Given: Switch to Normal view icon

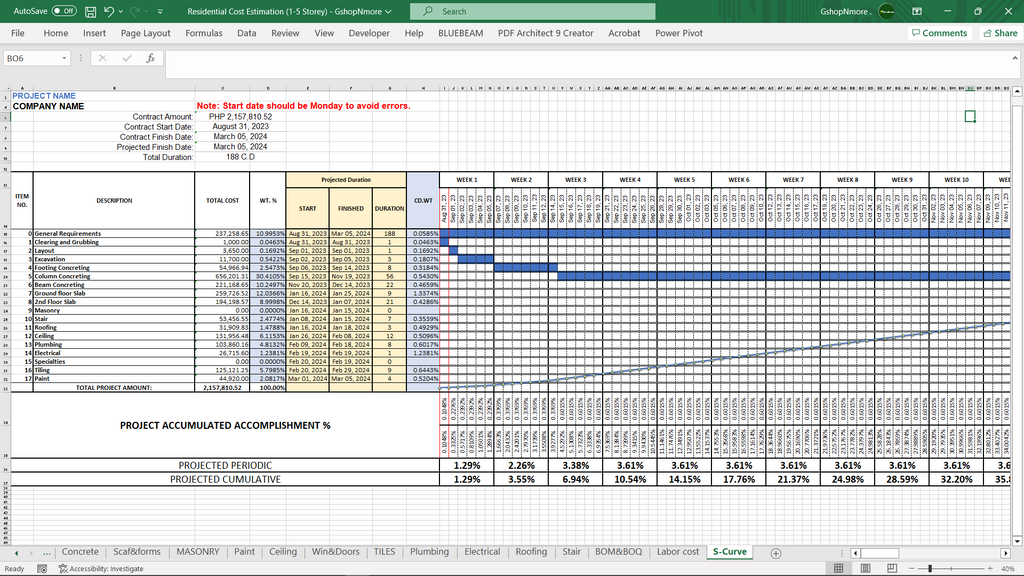Looking at the screenshot, I should (839, 569).
